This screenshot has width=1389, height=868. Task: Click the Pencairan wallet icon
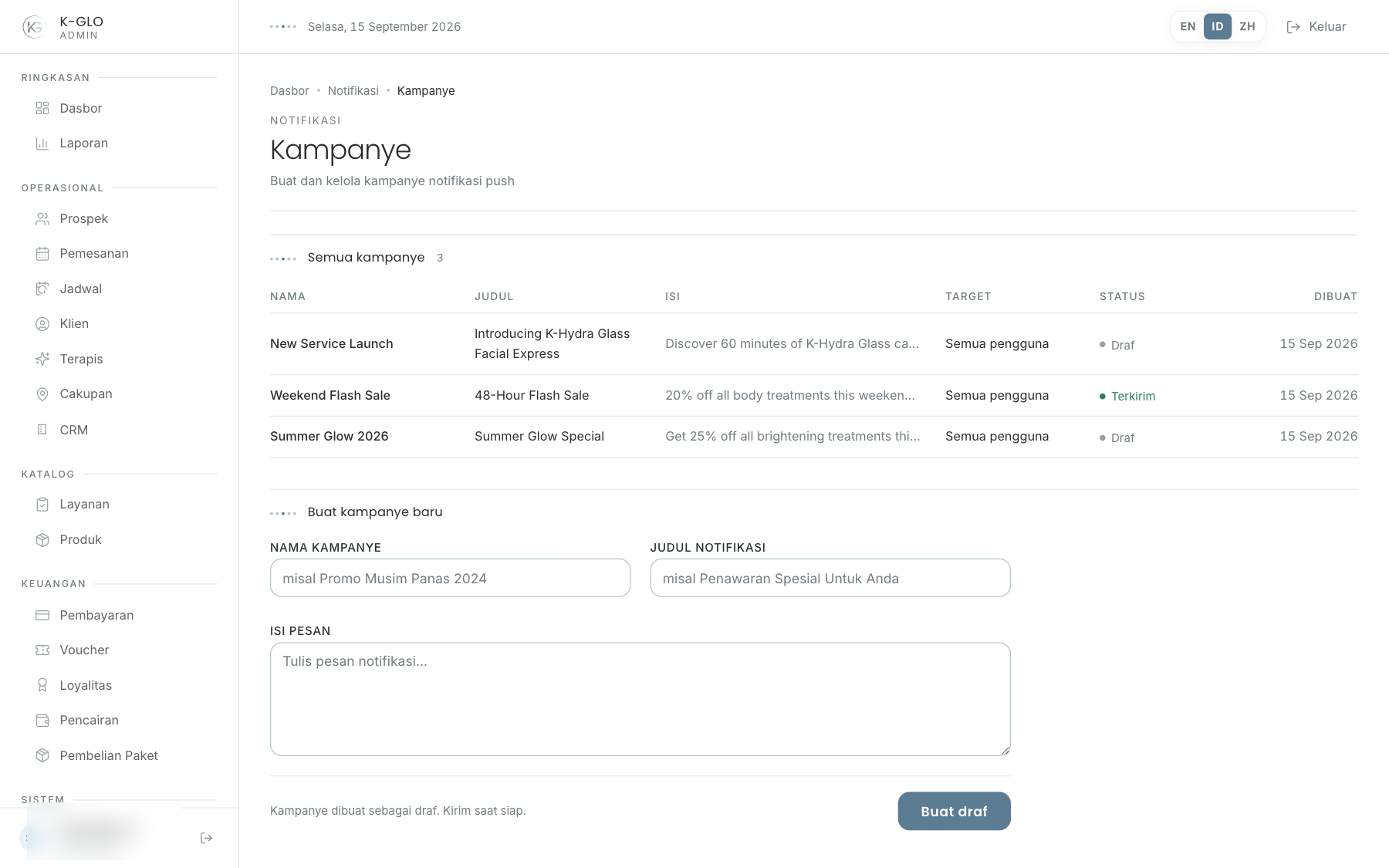point(42,721)
